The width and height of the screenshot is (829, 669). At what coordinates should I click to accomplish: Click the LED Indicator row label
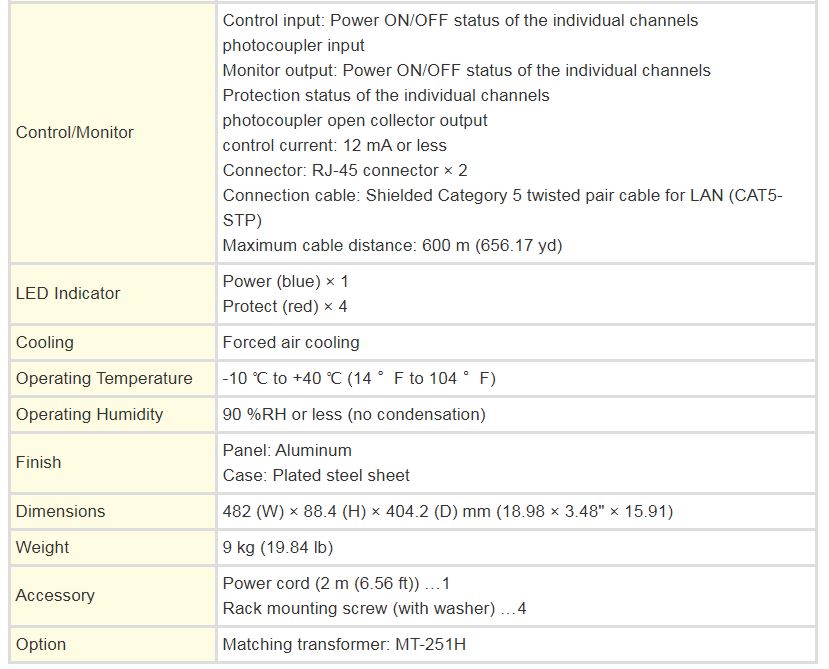pyautogui.click(x=68, y=293)
